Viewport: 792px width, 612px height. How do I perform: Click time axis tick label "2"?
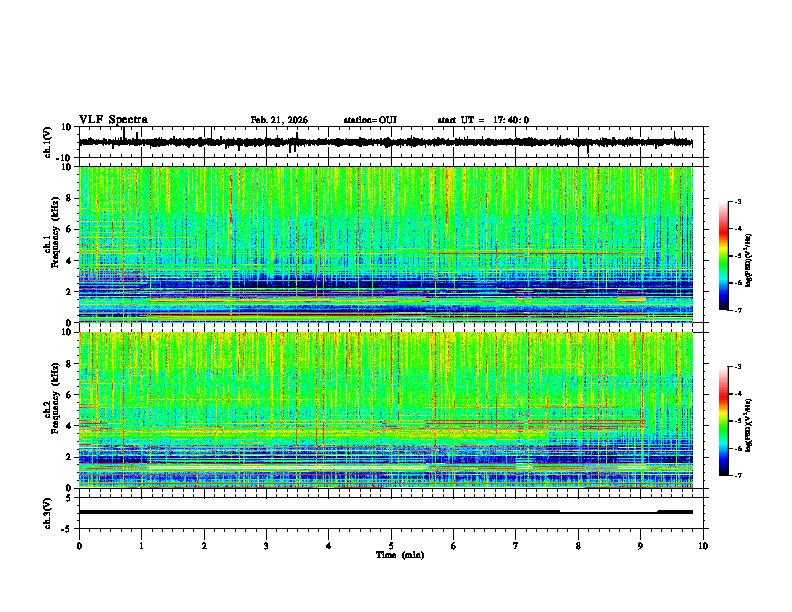pyautogui.click(x=204, y=546)
